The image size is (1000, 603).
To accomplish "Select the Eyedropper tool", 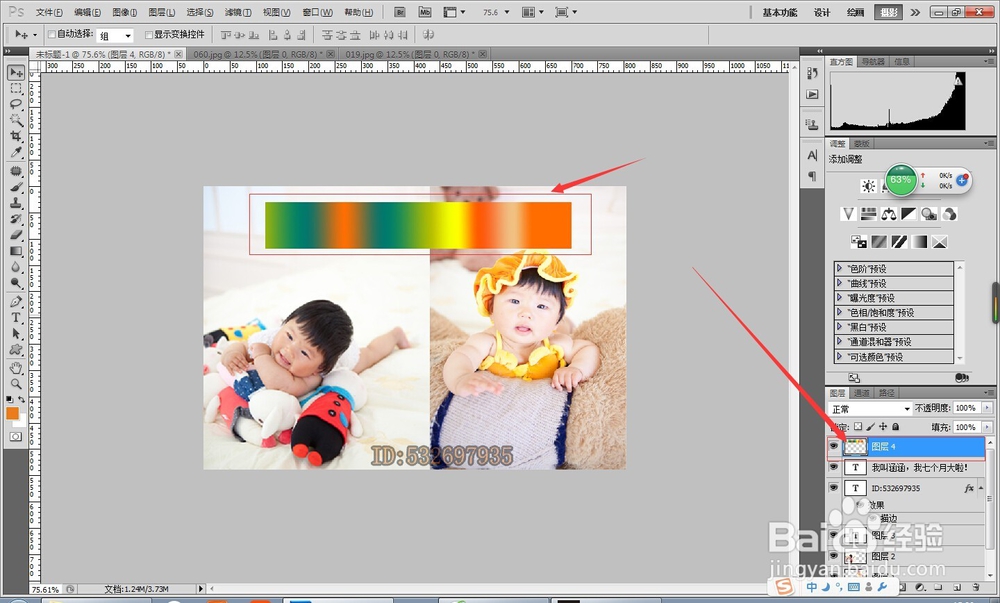I will (16, 152).
